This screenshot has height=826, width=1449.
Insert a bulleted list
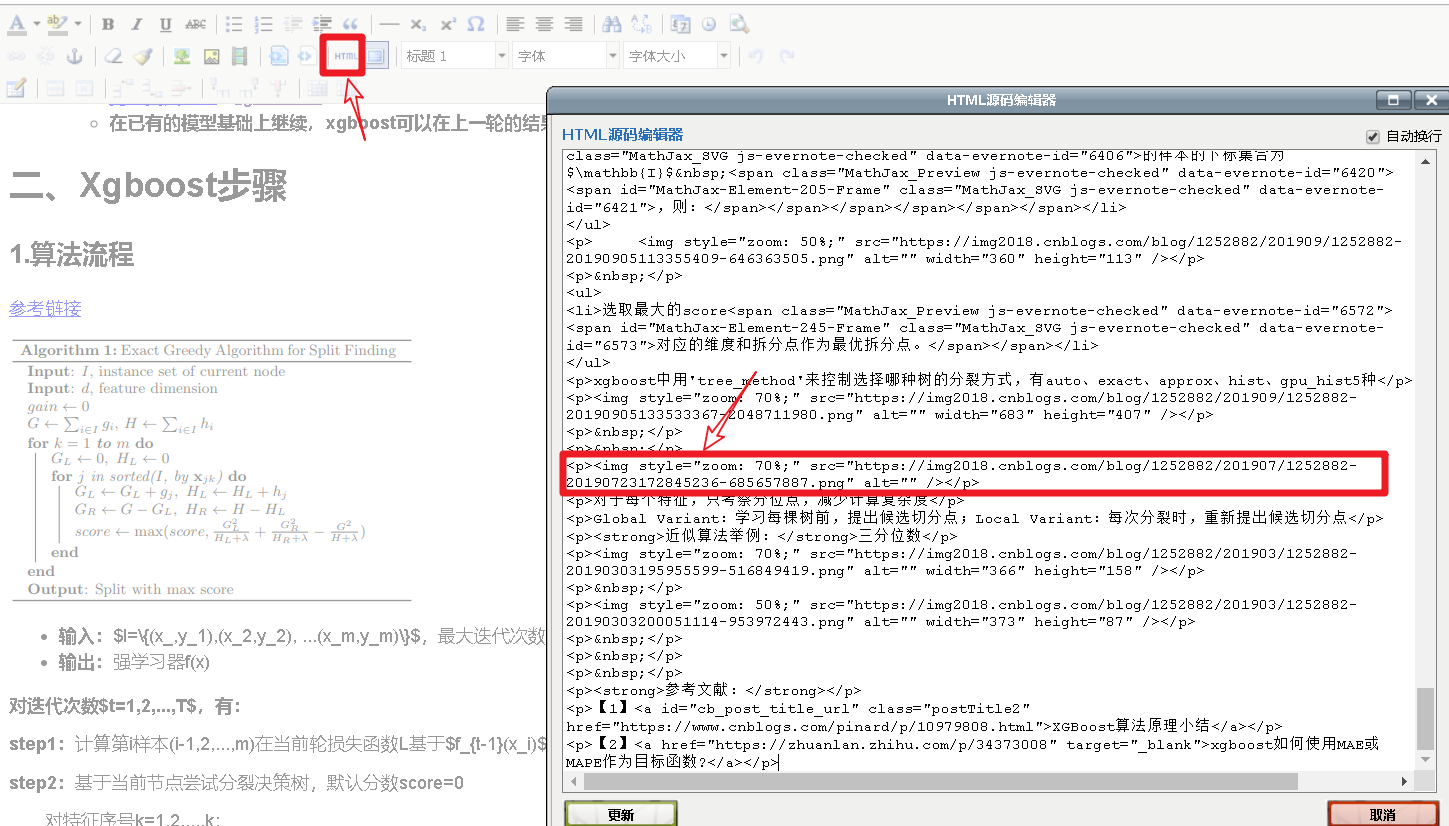(x=234, y=24)
